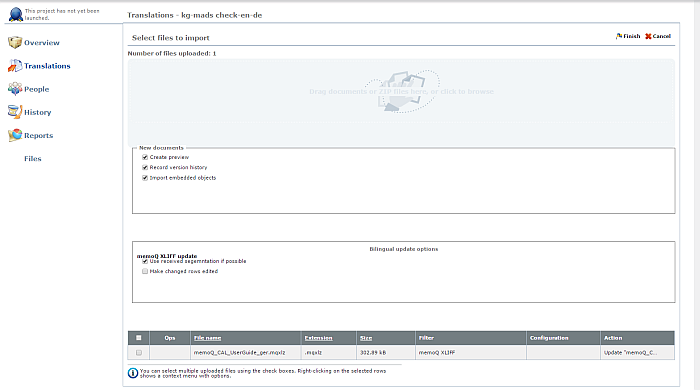Select the memoQ_CAL_UserGuide_ger.mqxlz row checkbox
700x390 pixels.
click(138, 353)
